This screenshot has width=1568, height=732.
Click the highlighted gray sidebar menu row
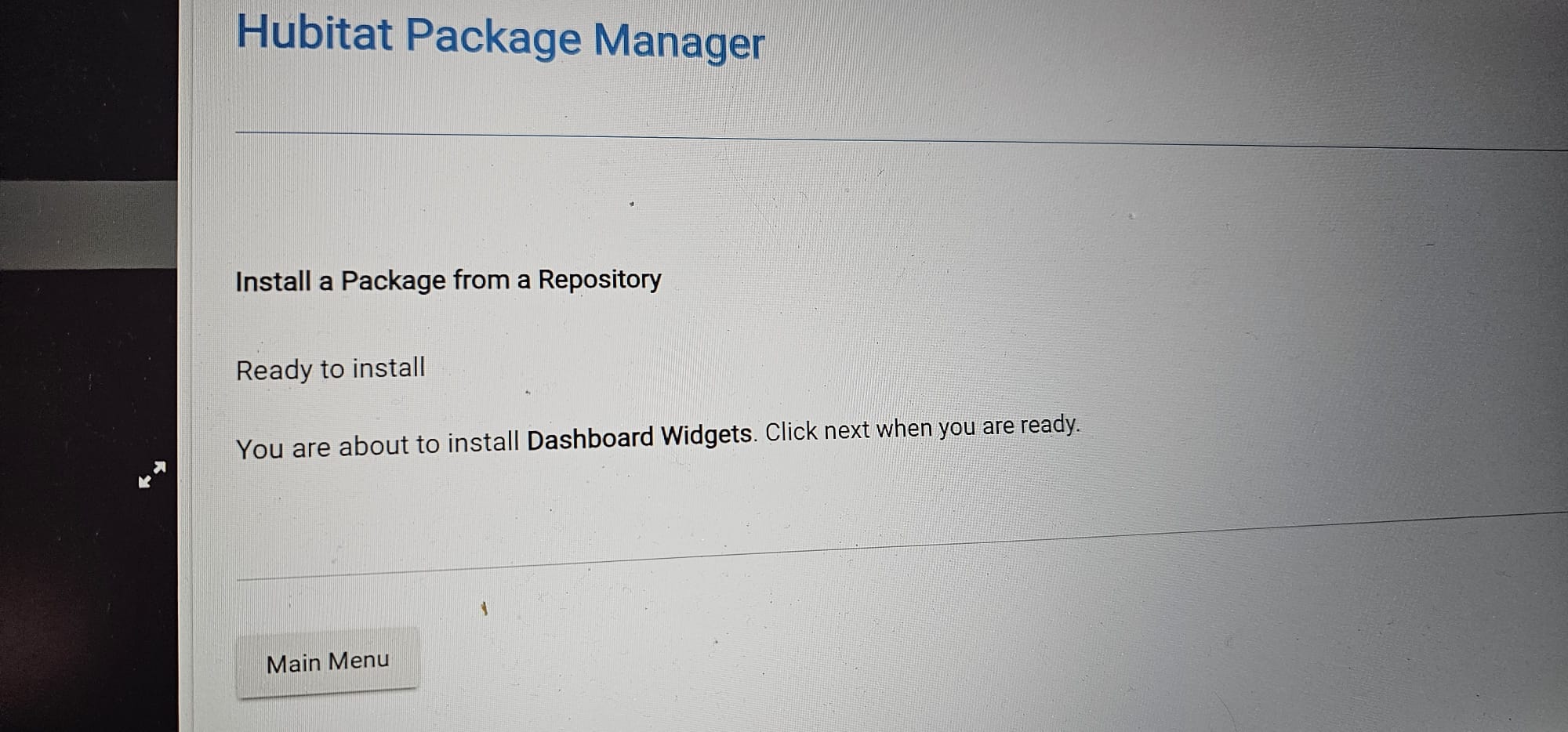[89, 225]
